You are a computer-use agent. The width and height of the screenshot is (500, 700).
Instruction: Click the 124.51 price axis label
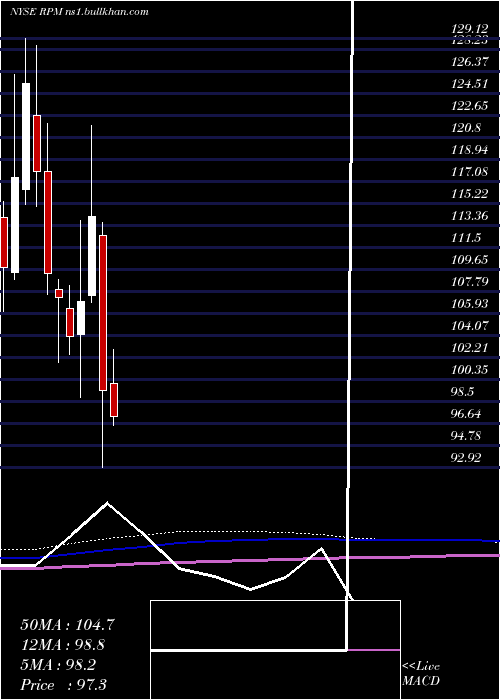(470, 84)
